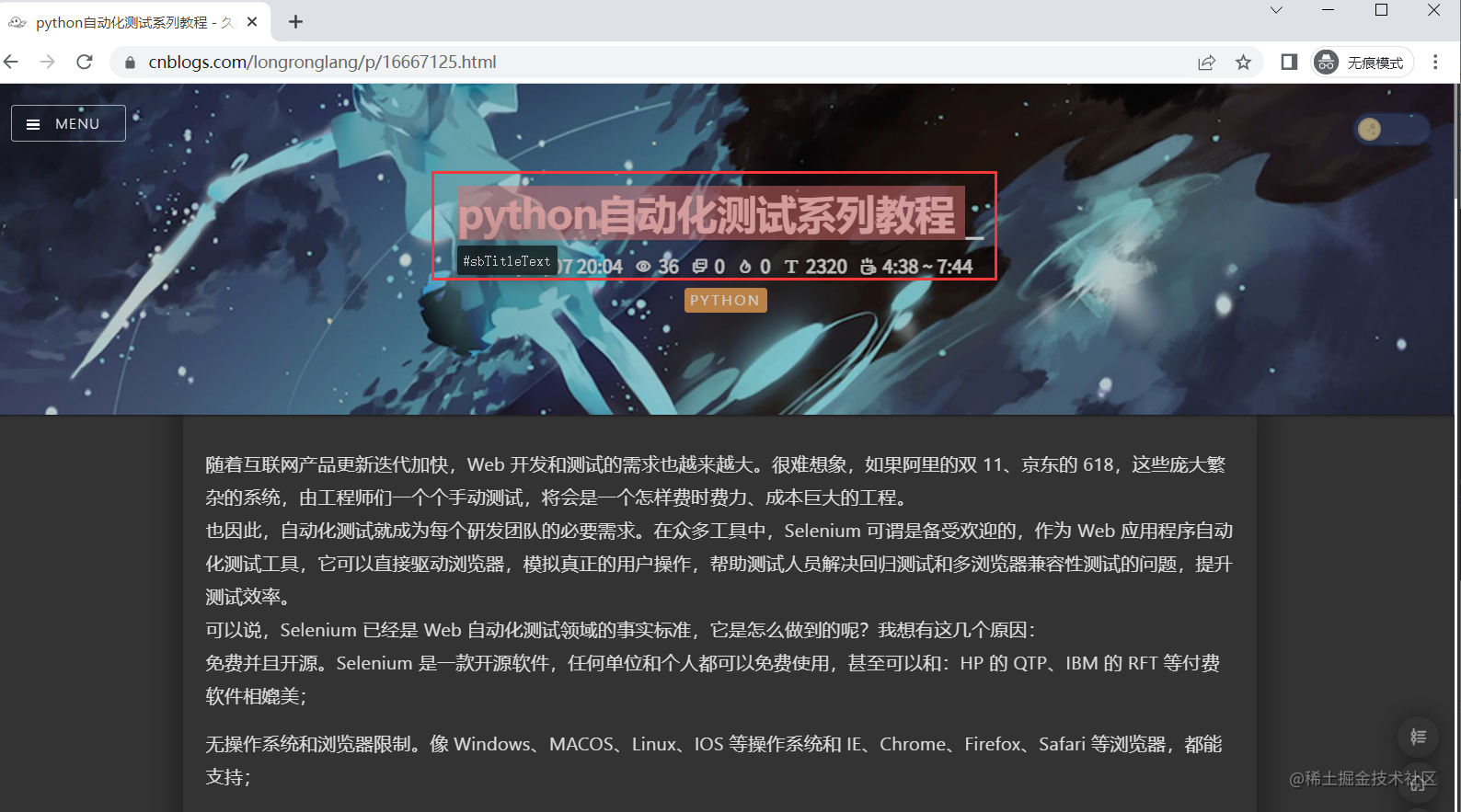Click the line starting 免费并且开源
Screen dimensions: 1461x812
coord(713,680)
